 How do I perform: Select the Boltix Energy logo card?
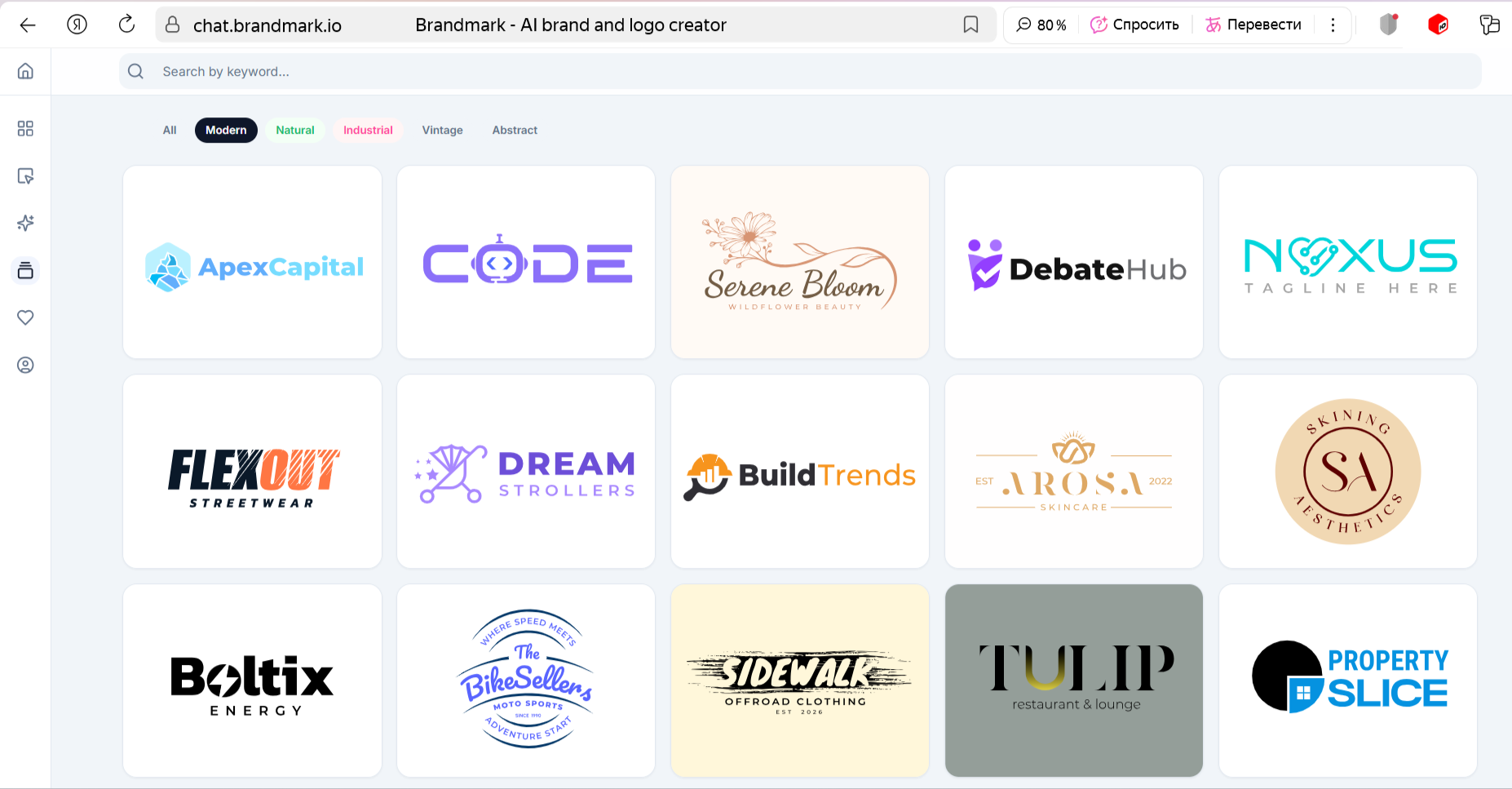tap(252, 680)
